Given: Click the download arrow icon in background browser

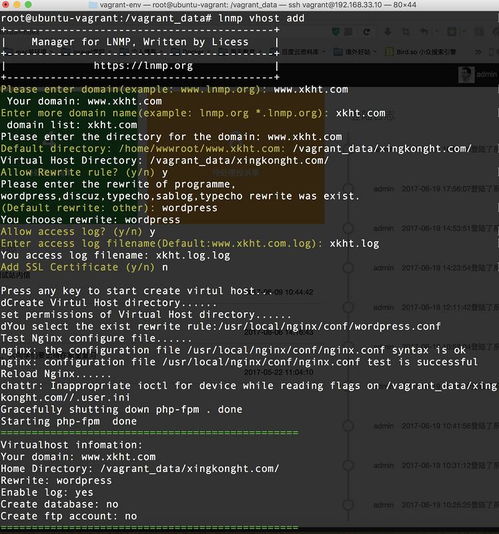Looking at the screenshot, I should coord(387,32).
